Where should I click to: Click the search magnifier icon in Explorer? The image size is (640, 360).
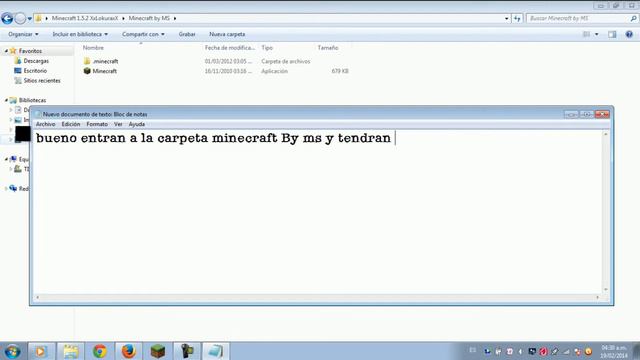pyautogui.click(x=633, y=18)
